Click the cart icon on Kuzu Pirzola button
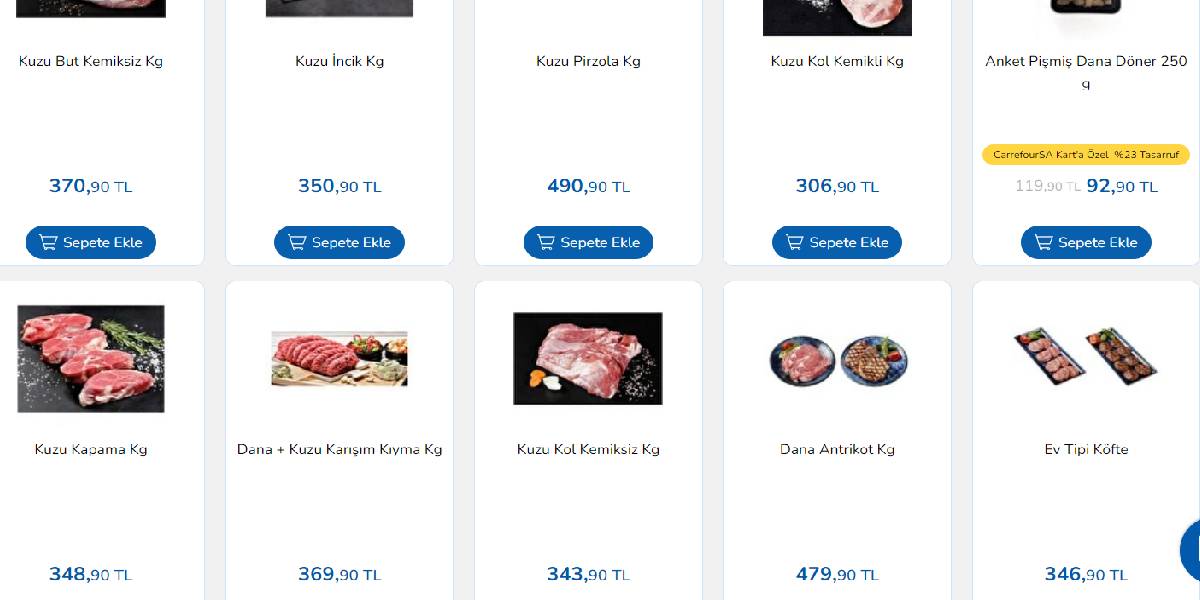Screen dimensions: 1200x600 (546, 242)
